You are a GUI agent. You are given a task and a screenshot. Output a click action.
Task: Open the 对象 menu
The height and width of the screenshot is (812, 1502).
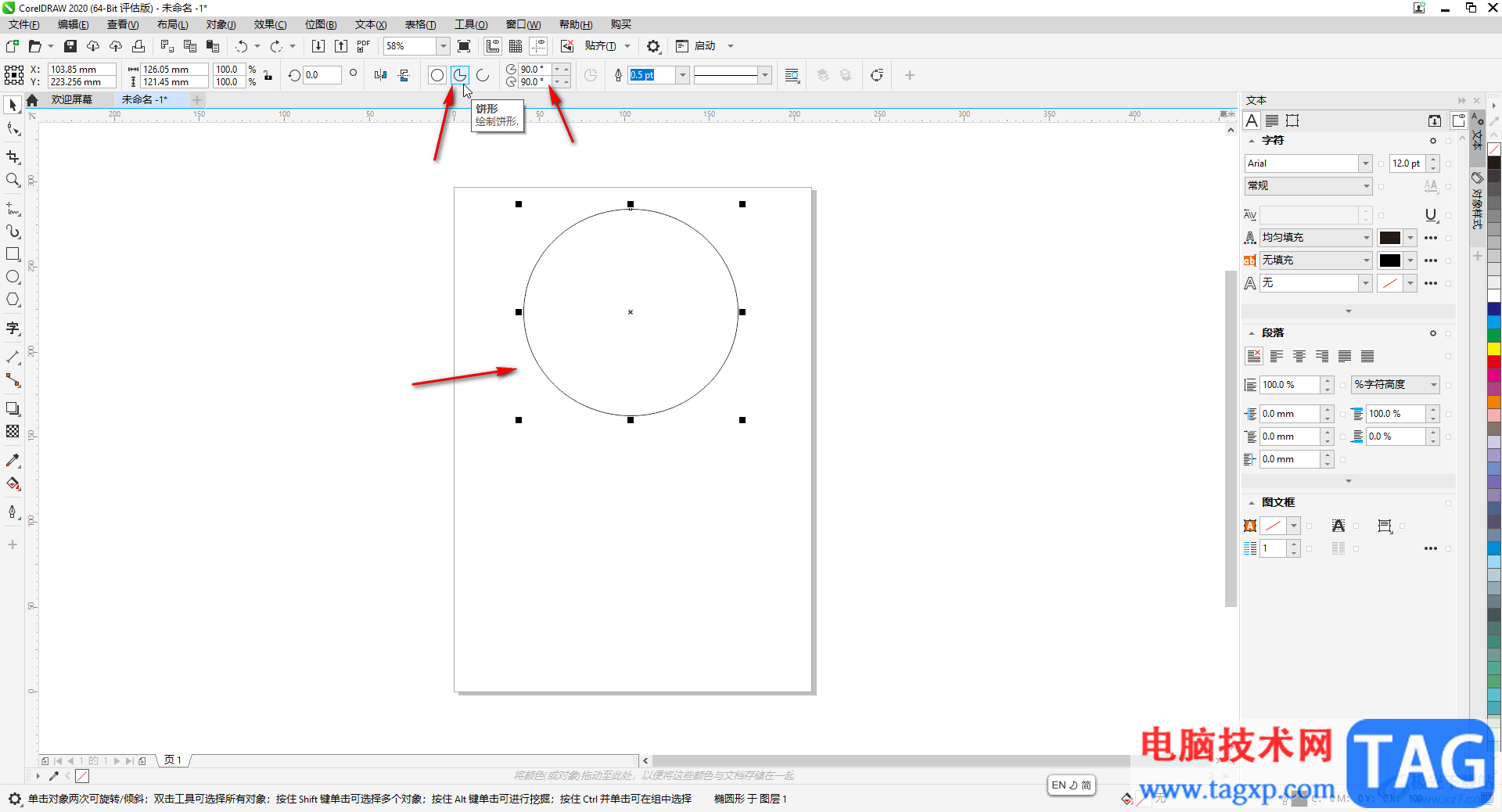pos(221,25)
